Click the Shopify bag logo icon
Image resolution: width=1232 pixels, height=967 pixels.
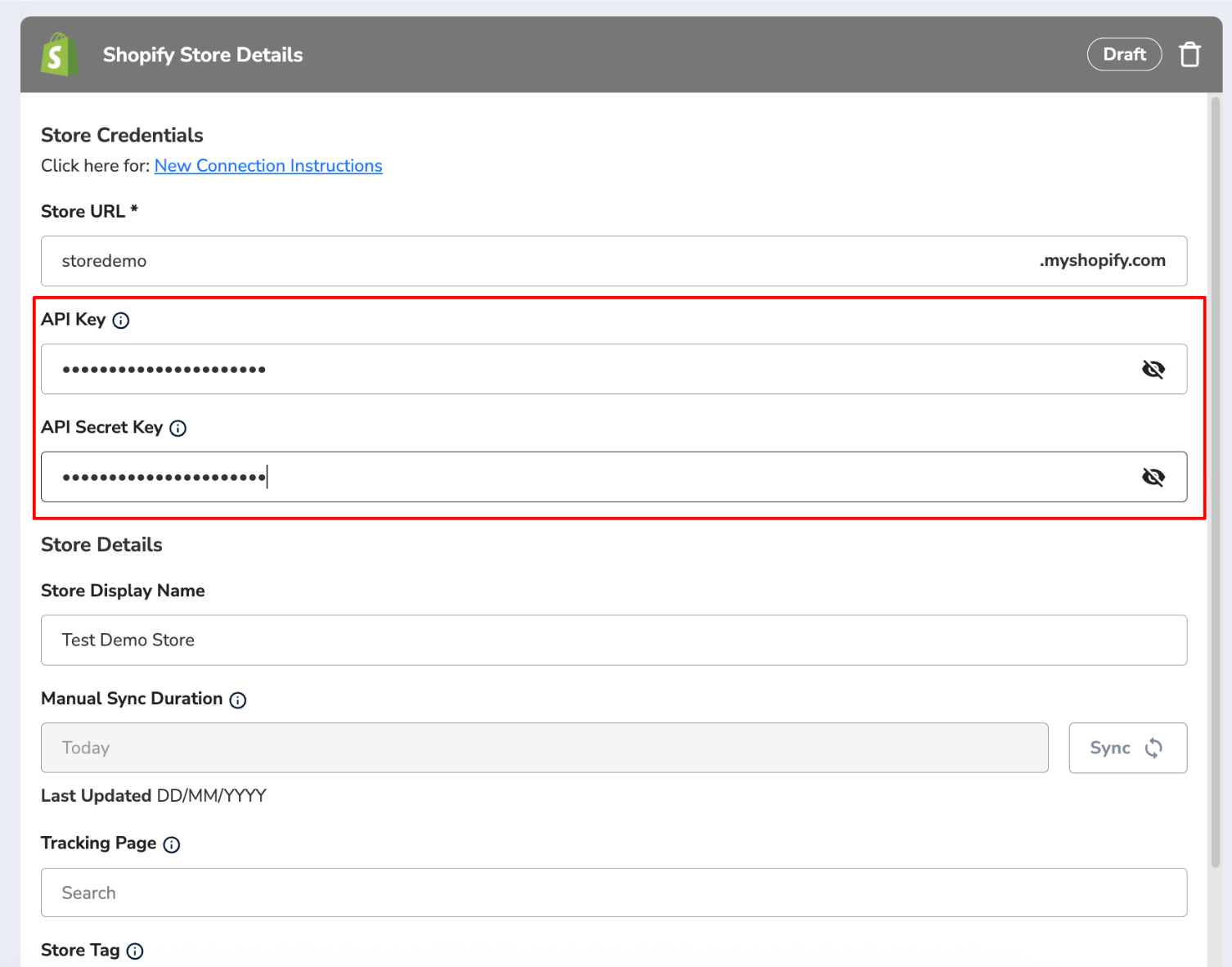[60, 55]
